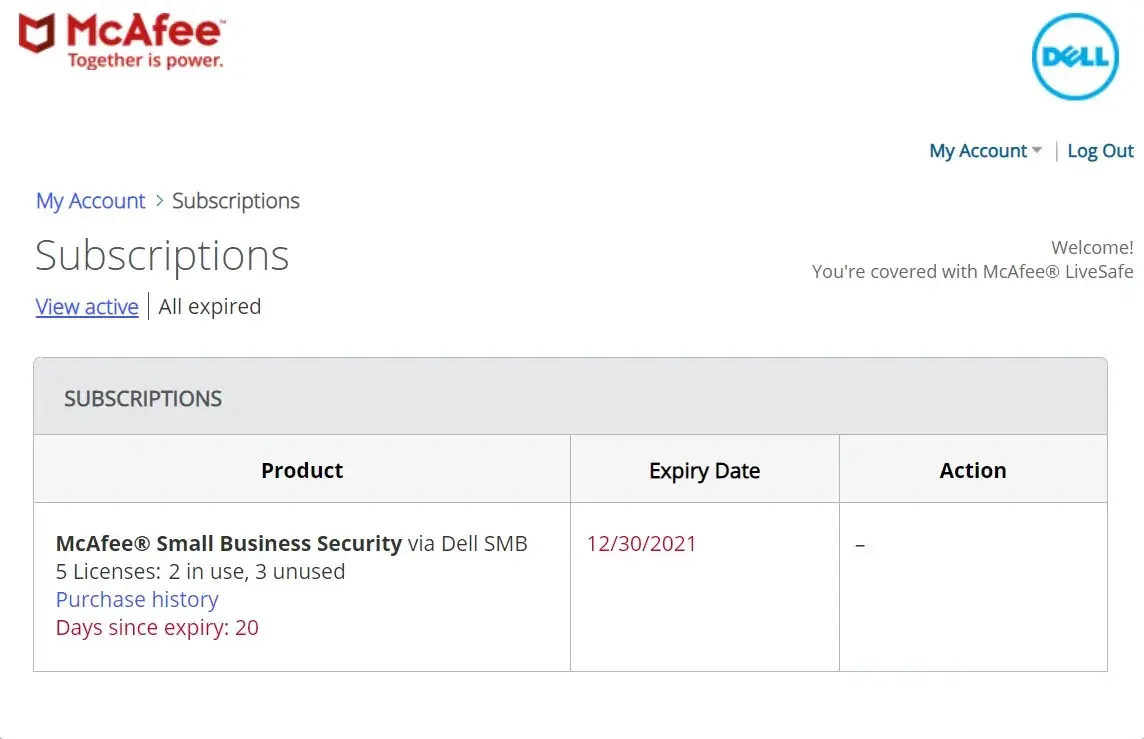Log Out of the account

1100,151
